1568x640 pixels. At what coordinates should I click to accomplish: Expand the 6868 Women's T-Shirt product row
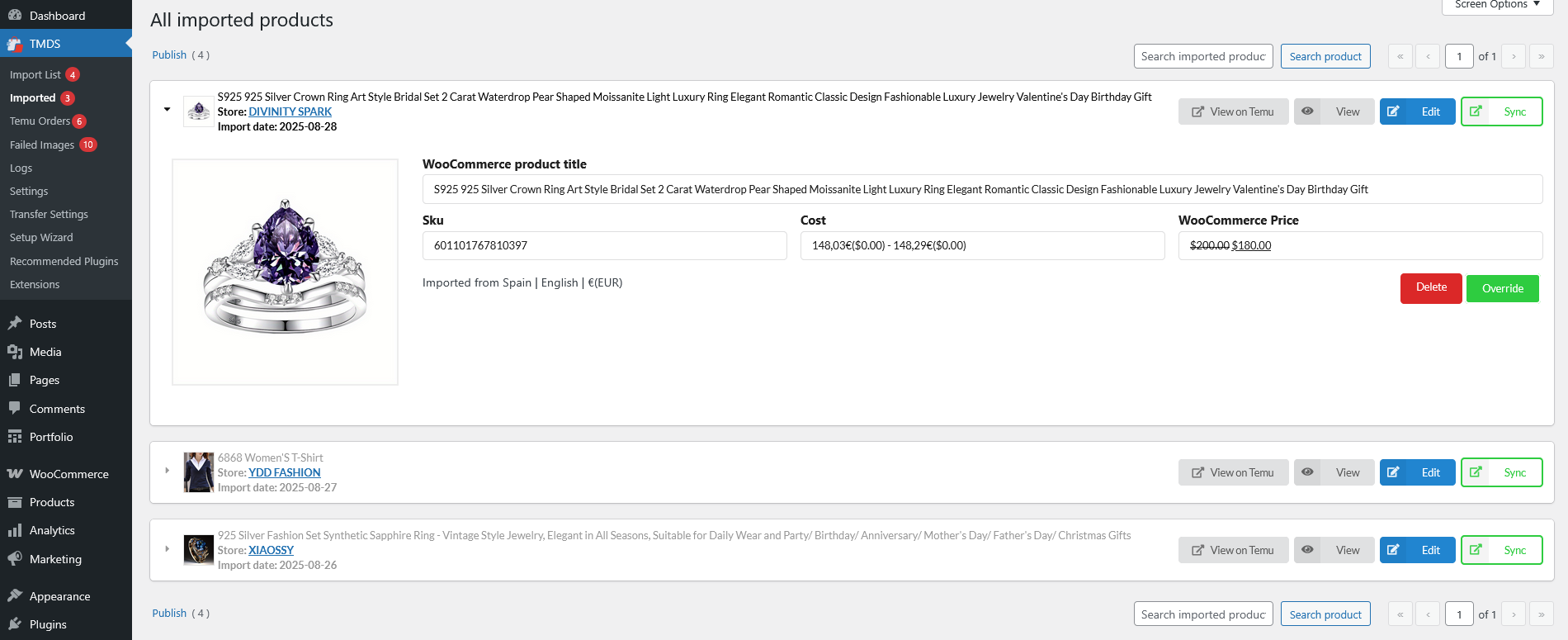pos(167,471)
